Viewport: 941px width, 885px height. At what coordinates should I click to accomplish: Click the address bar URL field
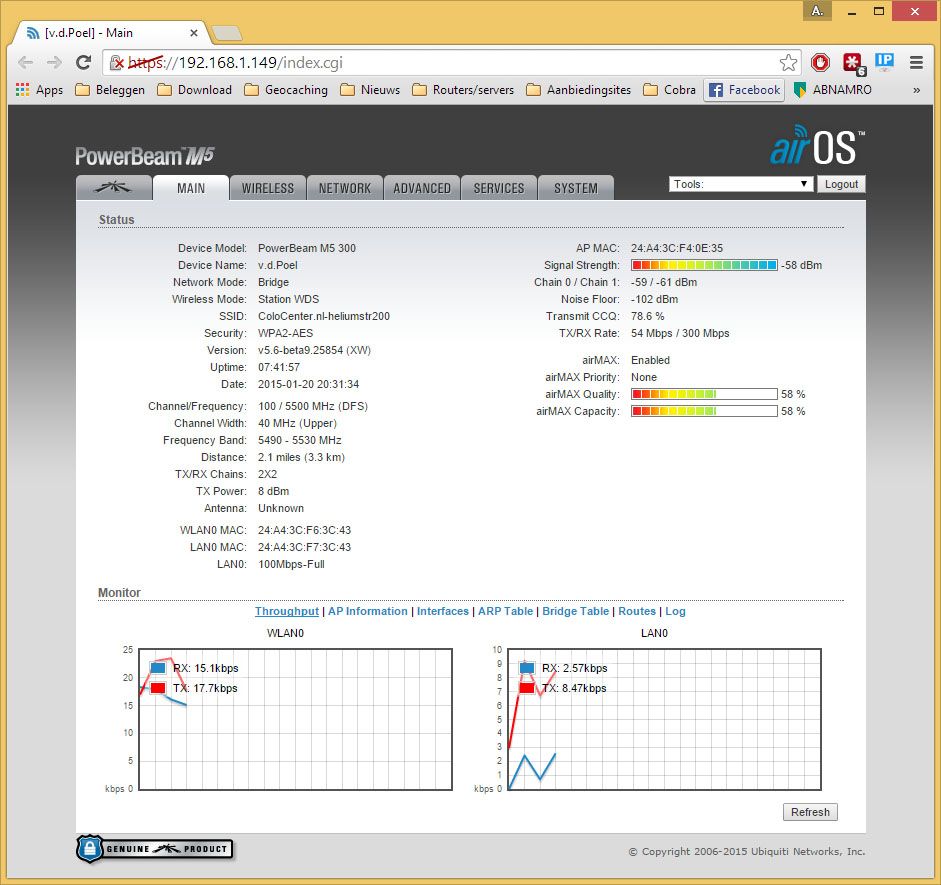(450, 62)
